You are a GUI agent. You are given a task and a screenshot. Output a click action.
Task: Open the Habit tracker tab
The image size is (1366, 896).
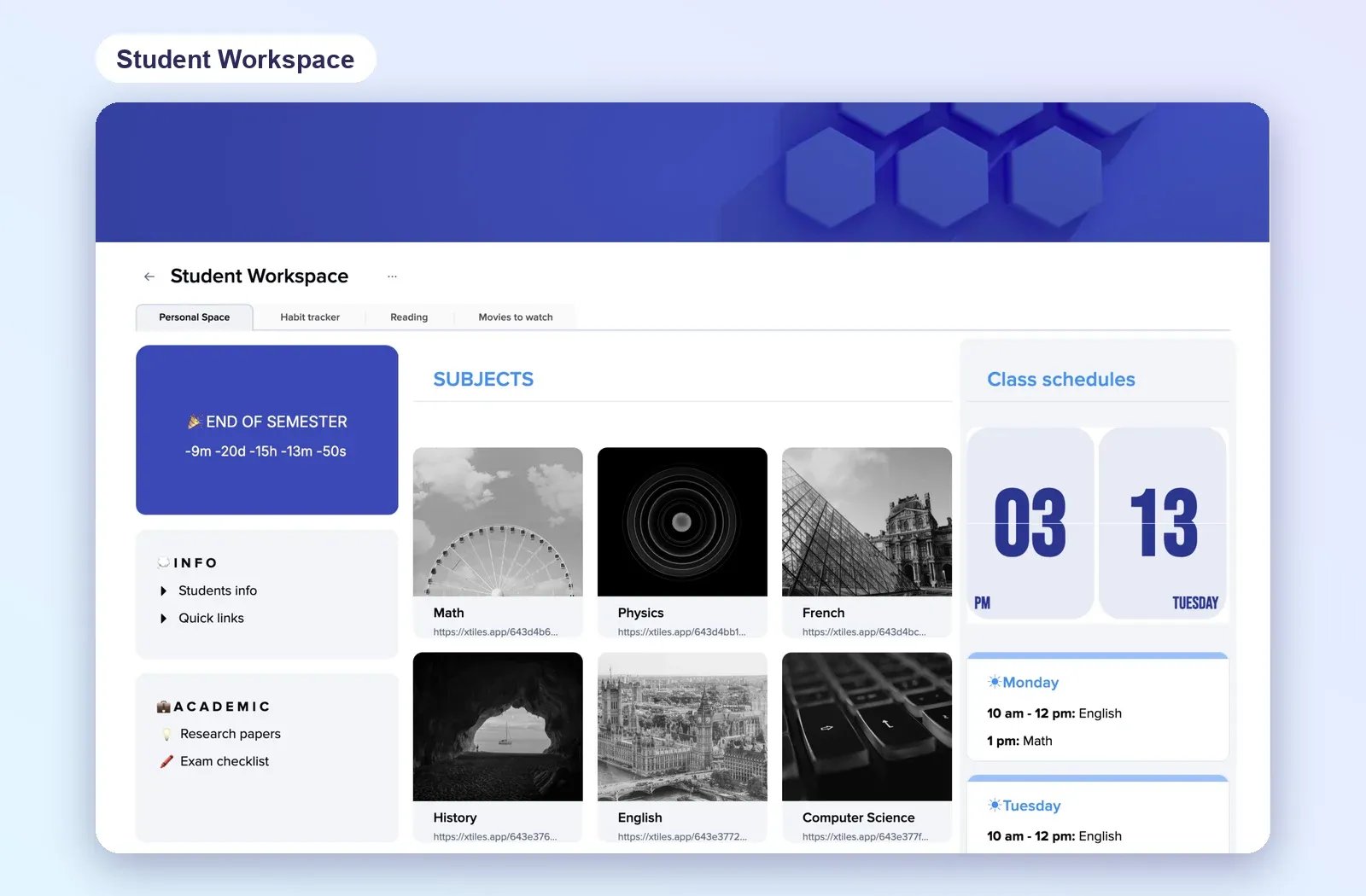tap(310, 317)
